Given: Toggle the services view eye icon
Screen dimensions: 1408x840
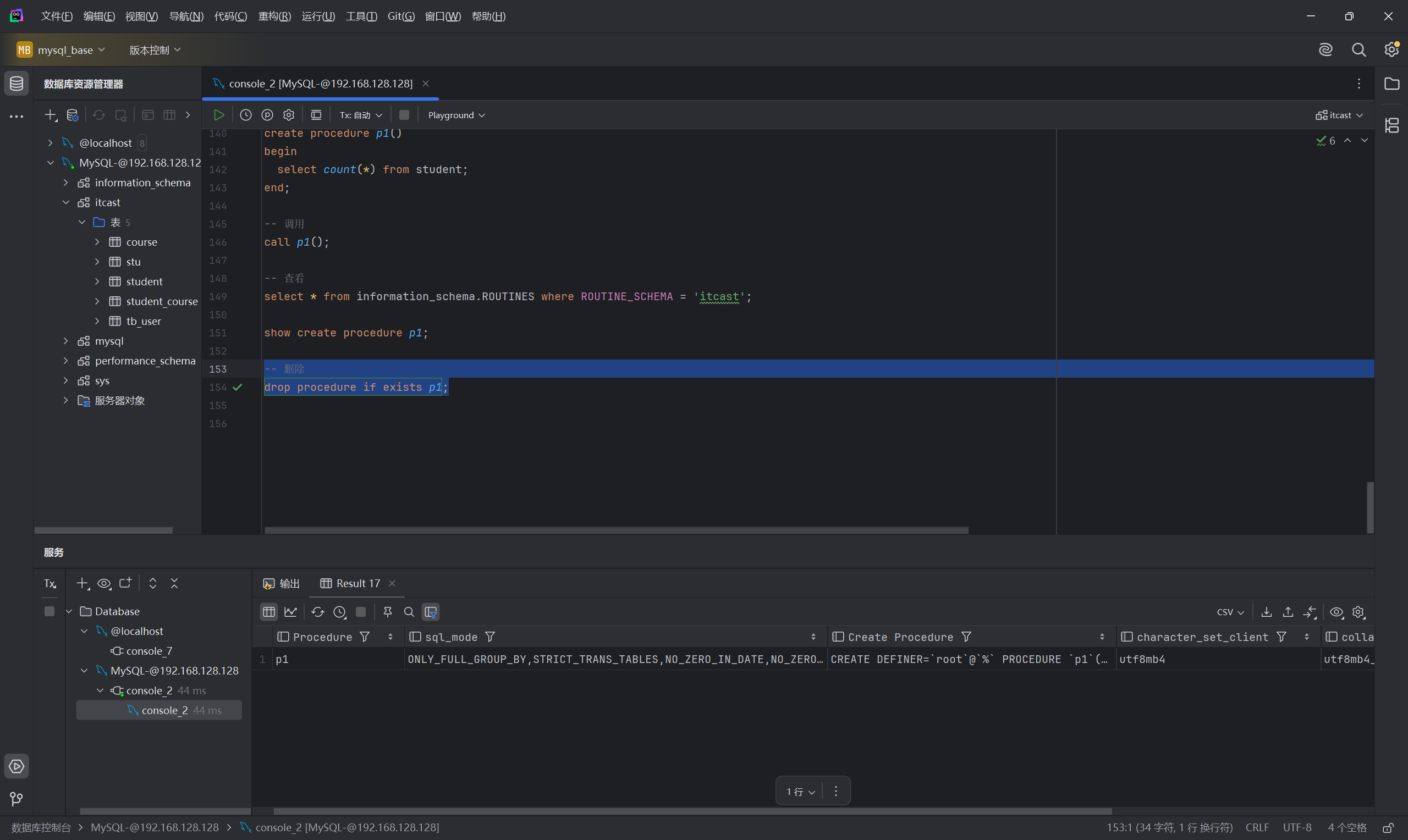Looking at the screenshot, I should [104, 583].
